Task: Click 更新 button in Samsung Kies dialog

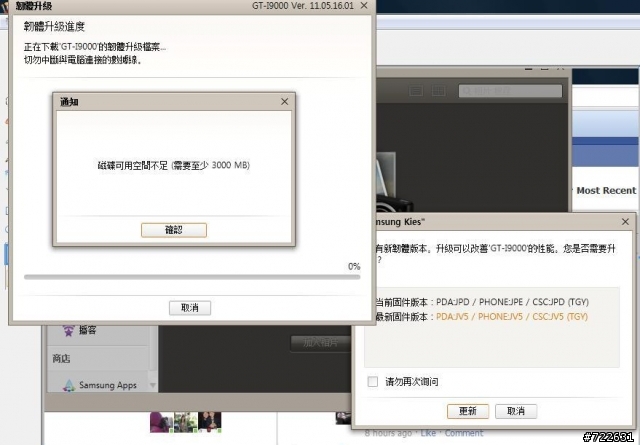Action: [468, 411]
